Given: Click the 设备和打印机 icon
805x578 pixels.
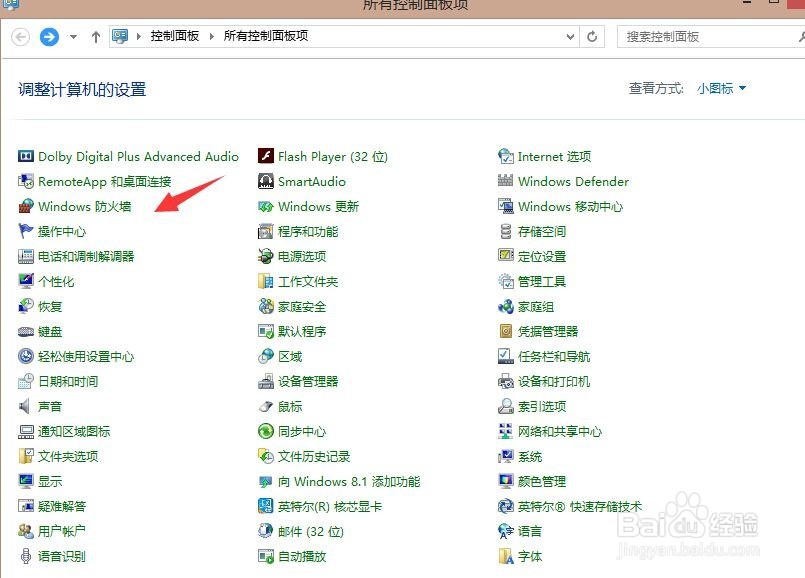Looking at the screenshot, I should (506, 381).
